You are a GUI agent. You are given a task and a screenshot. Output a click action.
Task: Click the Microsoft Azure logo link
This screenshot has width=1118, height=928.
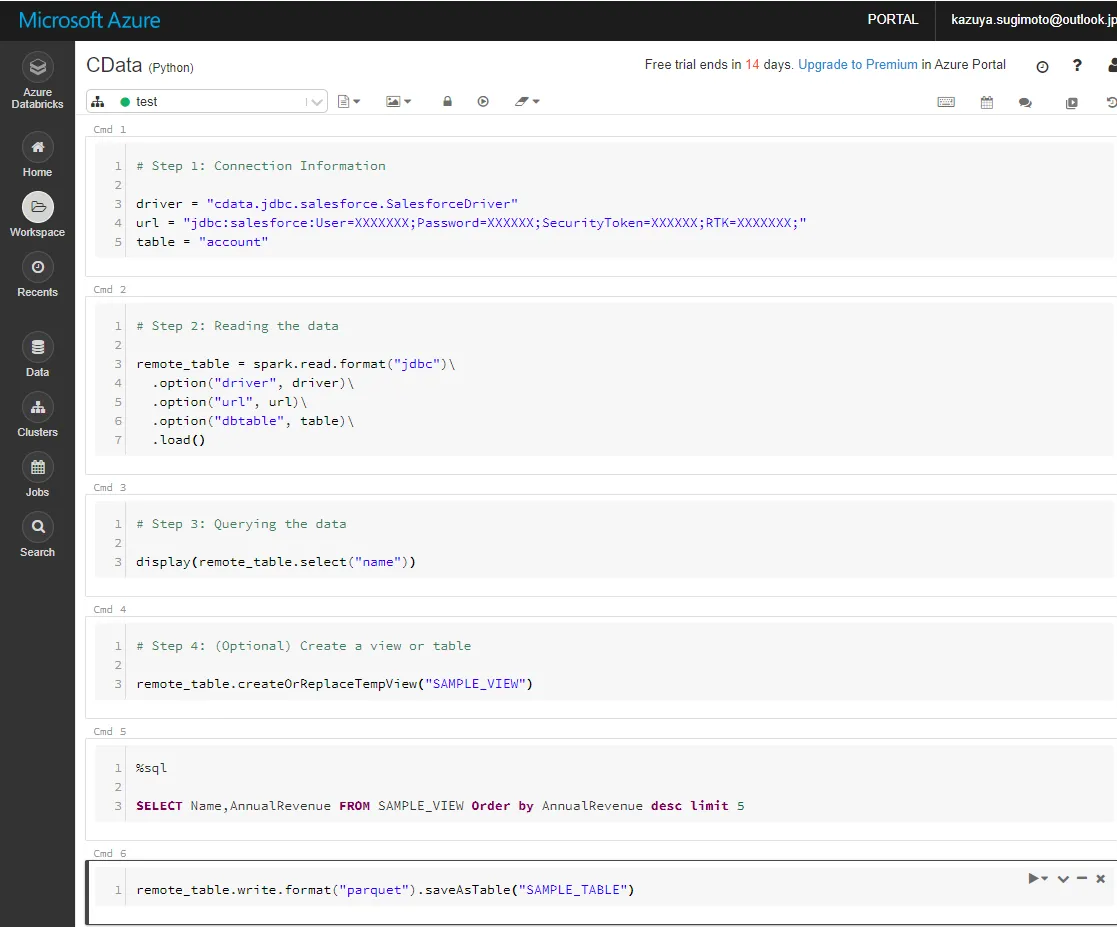(x=90, y=19)
